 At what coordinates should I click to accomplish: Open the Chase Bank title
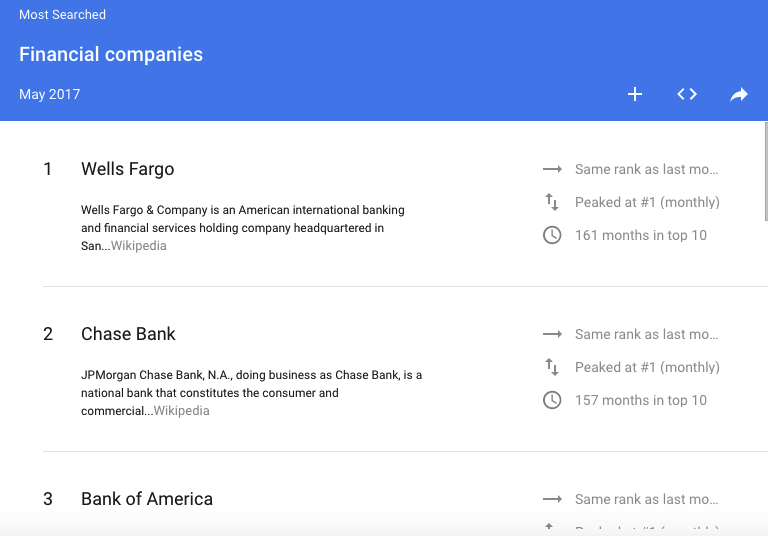pyautogui.click(x=128, y=334)
